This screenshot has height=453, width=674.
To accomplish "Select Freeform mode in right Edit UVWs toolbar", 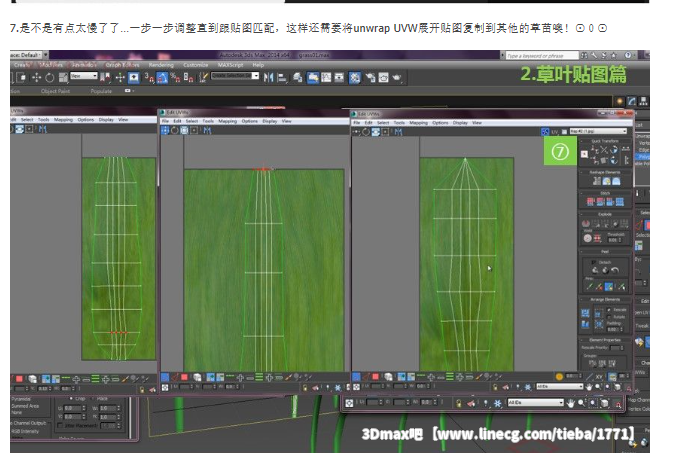I will tap(385, 132).
